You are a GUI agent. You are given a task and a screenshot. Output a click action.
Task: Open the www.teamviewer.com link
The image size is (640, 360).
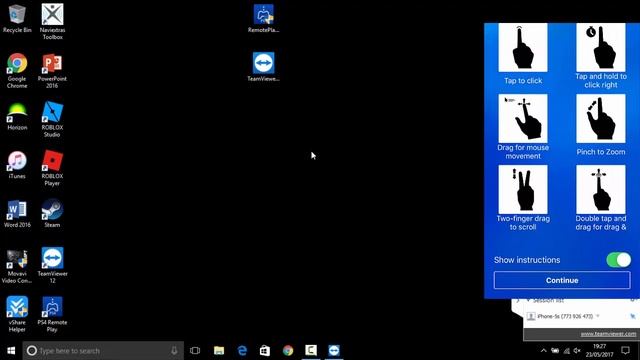(608, 334)
